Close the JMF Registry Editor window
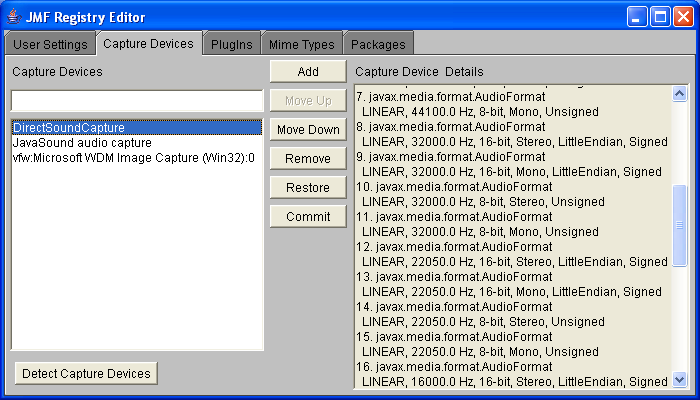 [x=683, y=17]
